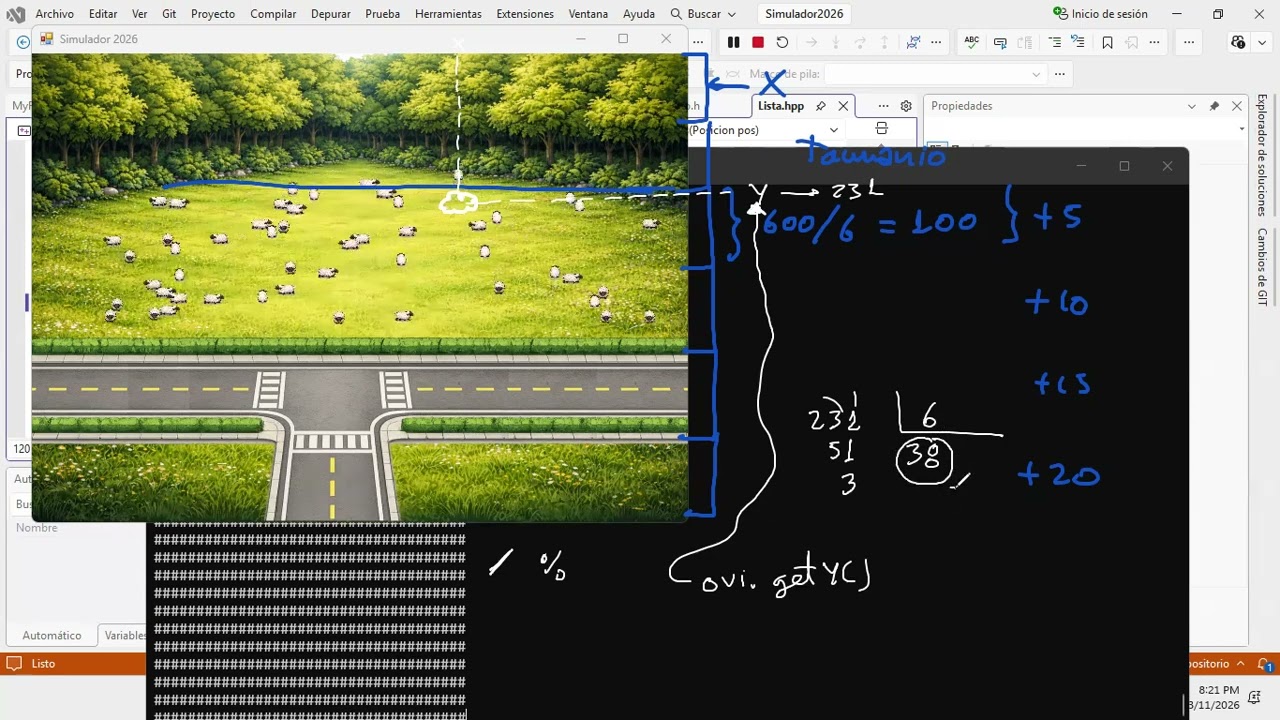Click the comment selection icon
Image resolution: width=1280 pixels, height=720 pixels.
coord(999,42)
